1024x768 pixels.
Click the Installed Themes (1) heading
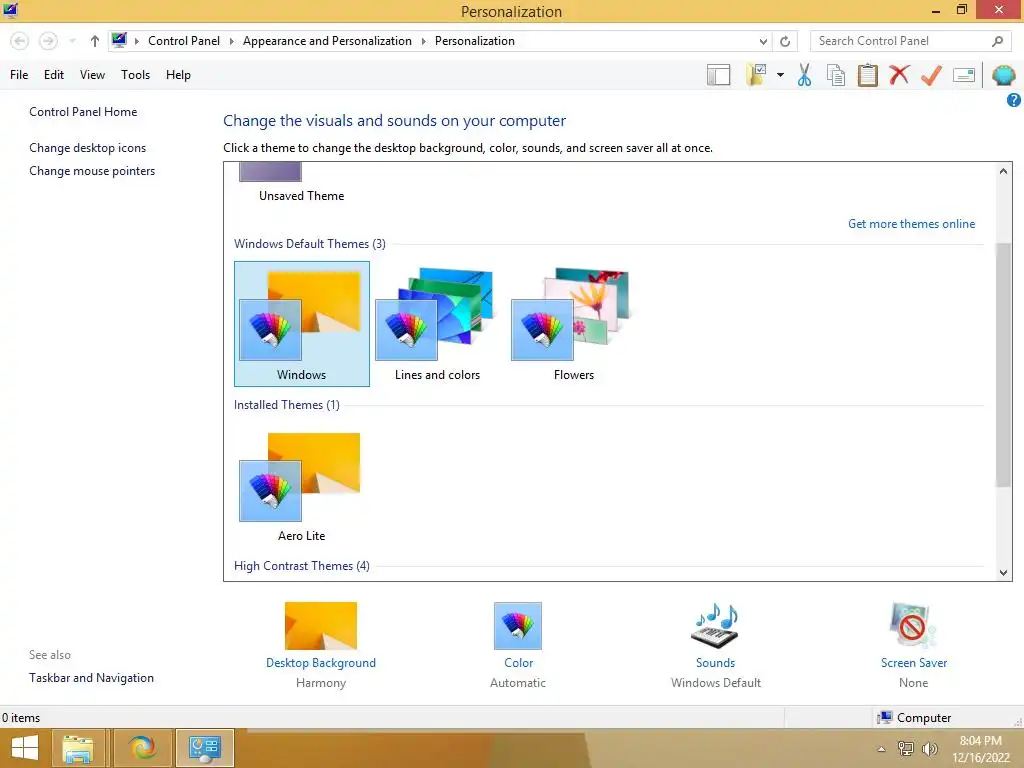point(287,405)
